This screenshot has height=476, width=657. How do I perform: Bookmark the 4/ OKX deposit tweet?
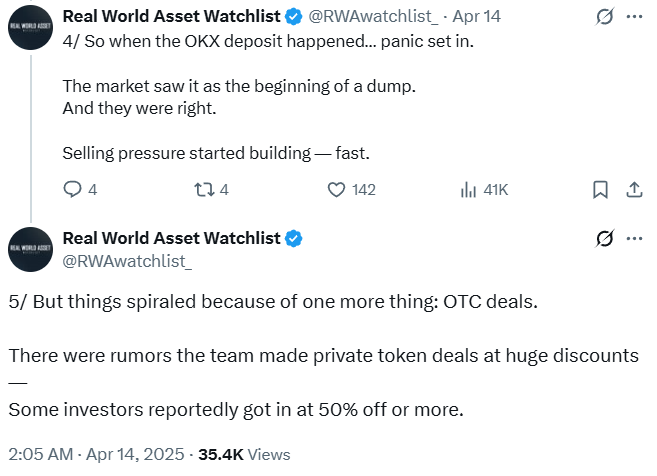(600, 189)
